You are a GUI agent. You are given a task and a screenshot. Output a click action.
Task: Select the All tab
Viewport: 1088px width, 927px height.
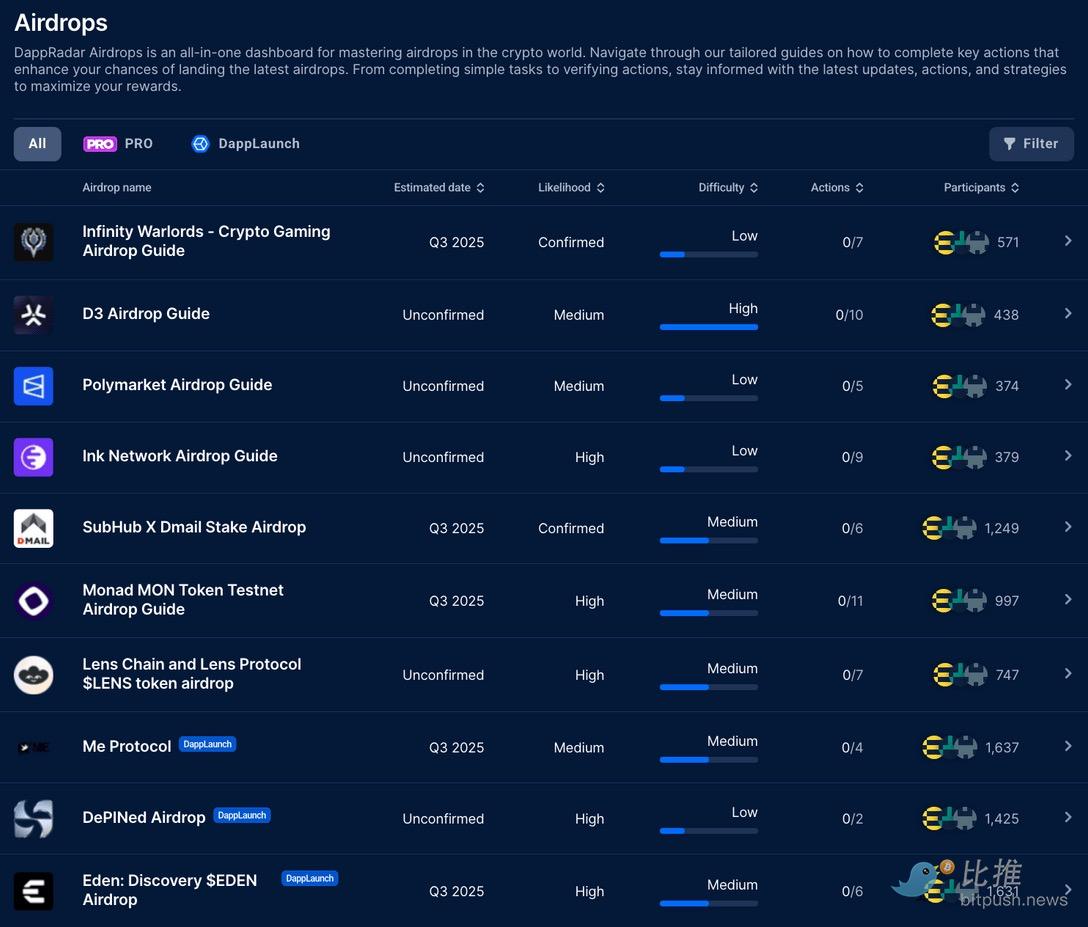pos(37,144)
